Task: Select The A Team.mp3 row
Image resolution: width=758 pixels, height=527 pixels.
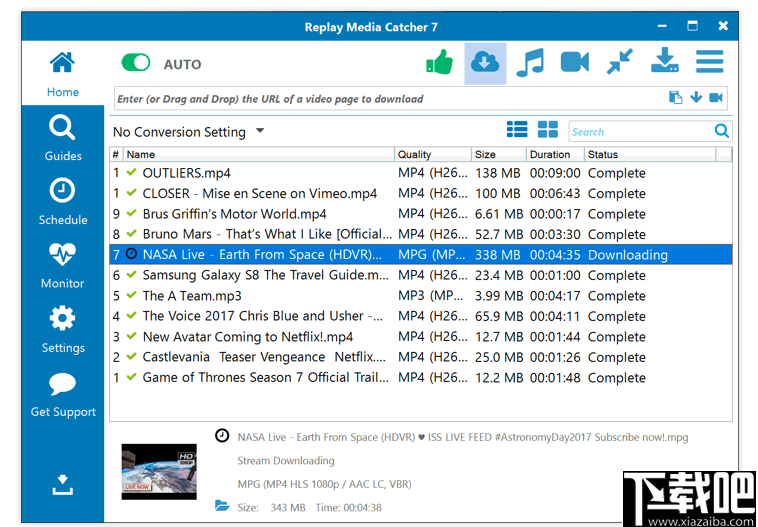Action: point(421,295)
